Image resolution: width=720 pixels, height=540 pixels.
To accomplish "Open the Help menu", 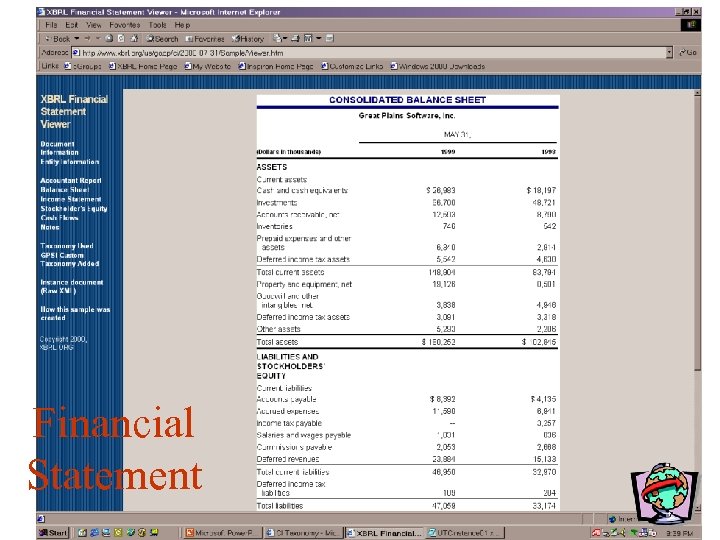I will [182, 25].
